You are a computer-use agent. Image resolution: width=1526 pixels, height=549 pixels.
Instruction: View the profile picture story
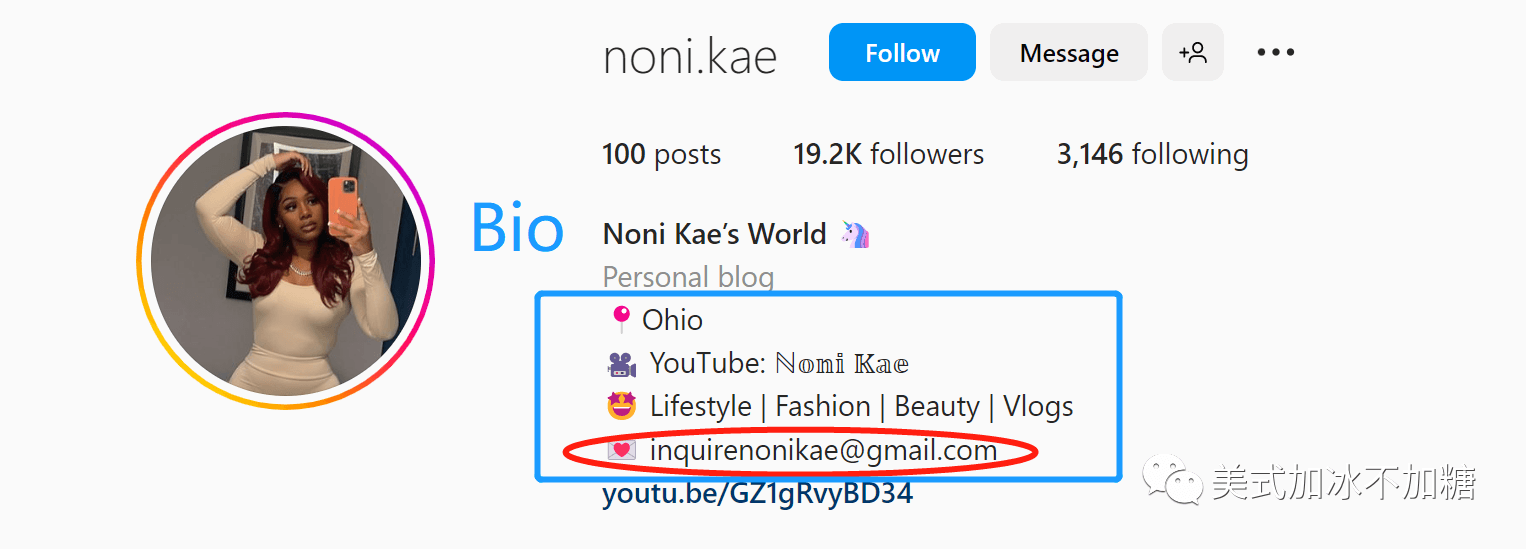pos(285,262)
